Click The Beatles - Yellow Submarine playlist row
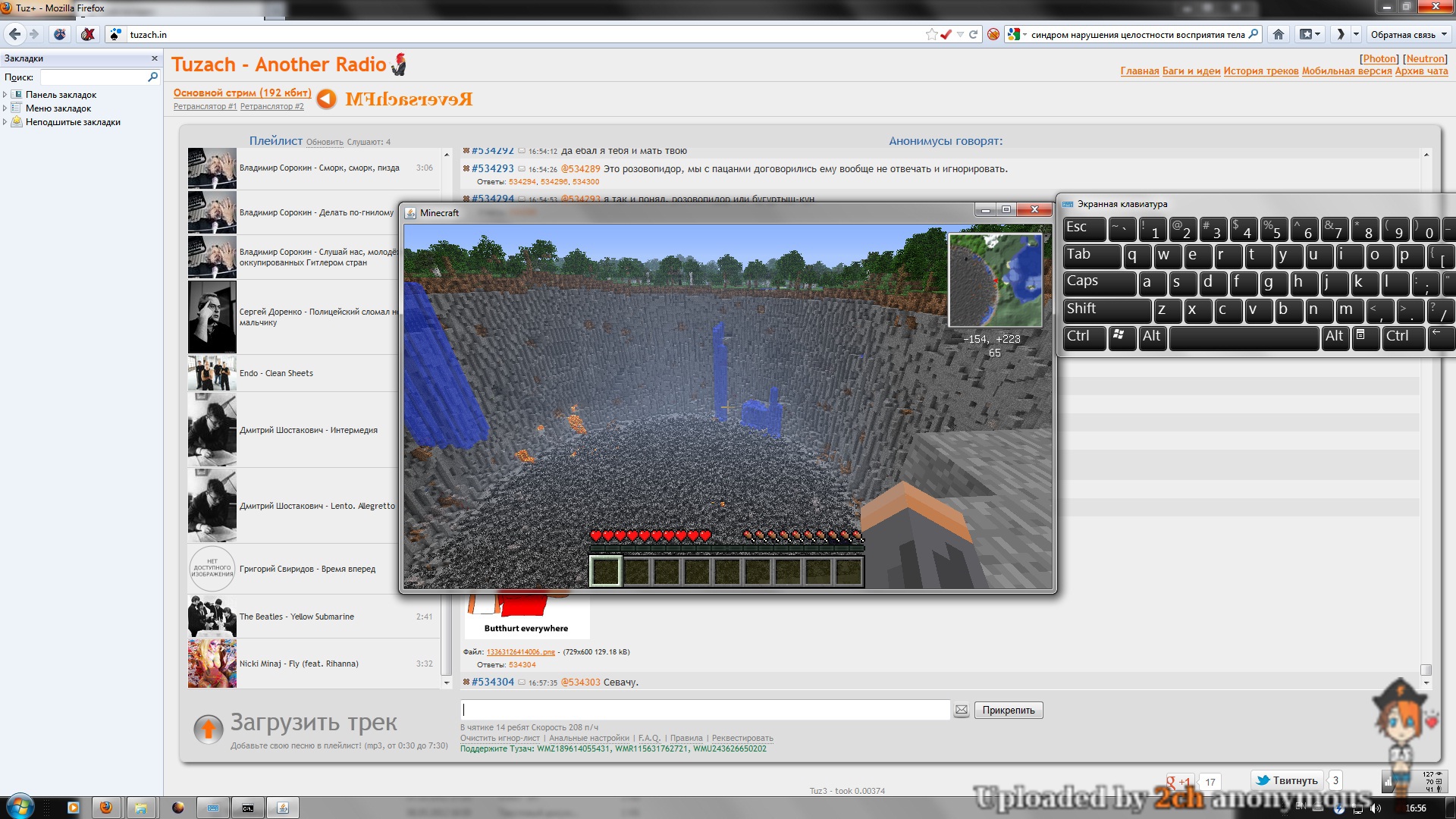The height and width of the screenshot is (819, 1456). click(x=313, y=617)
